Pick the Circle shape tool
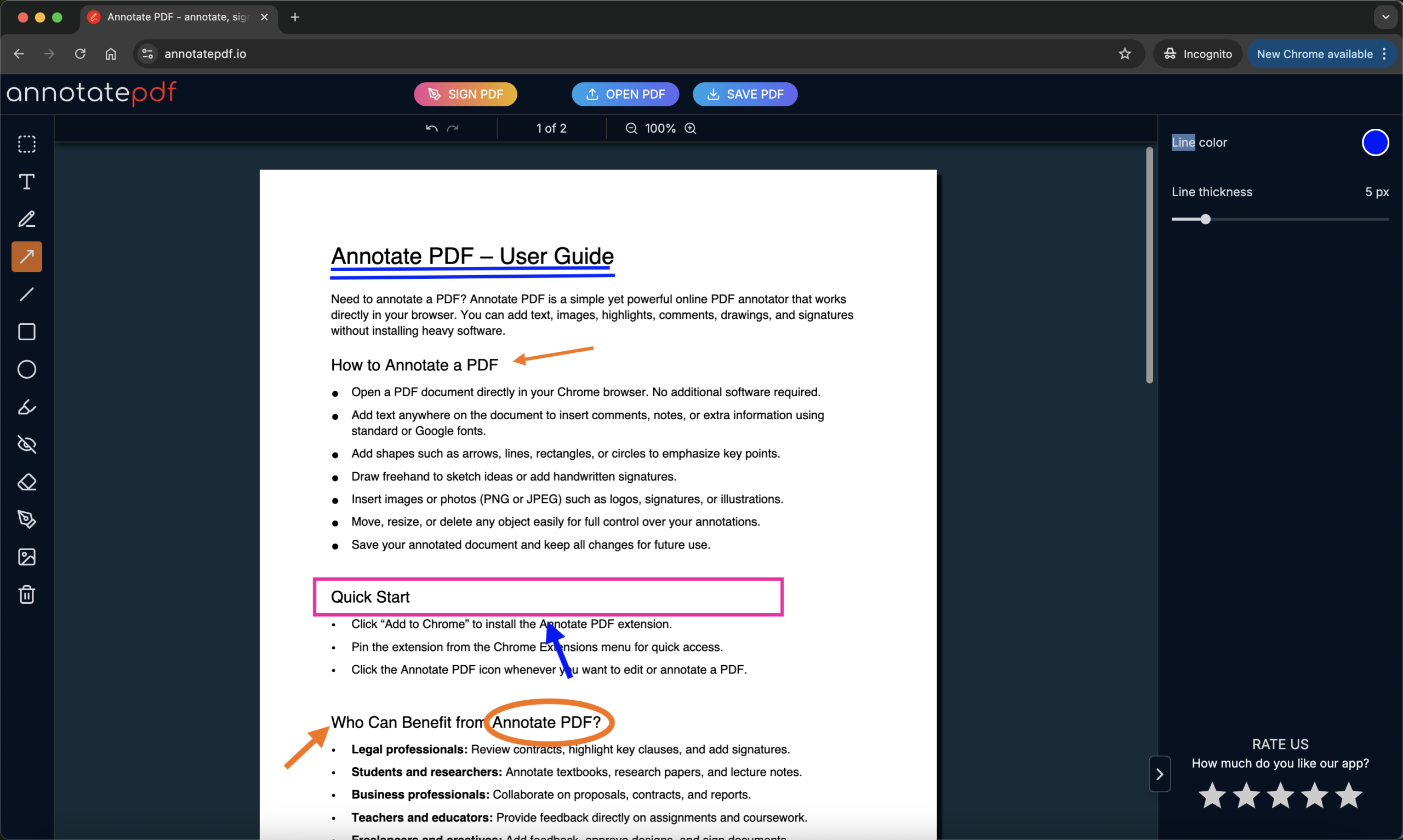The image size is (1403, 840). coord(27,369)
